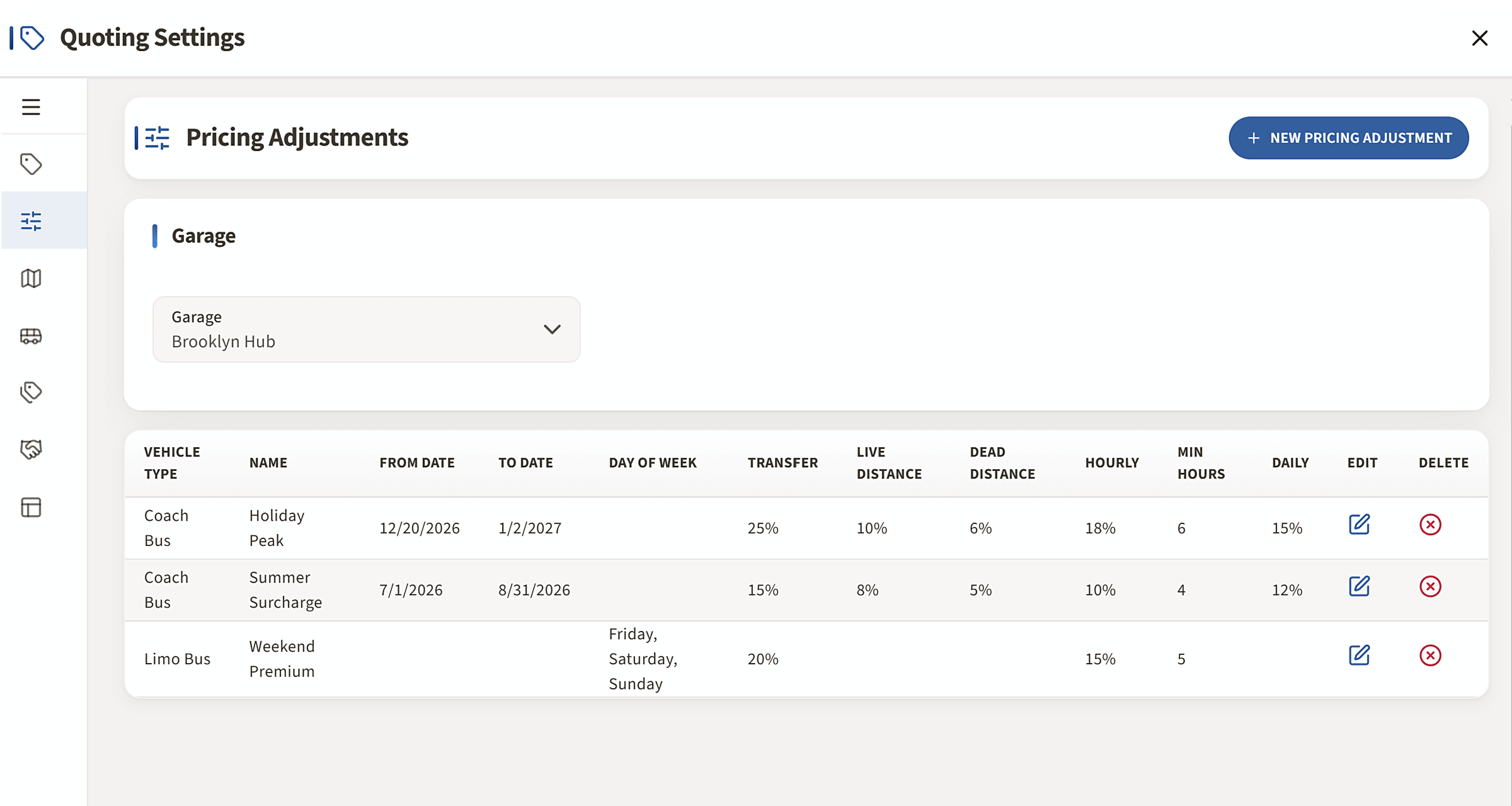Click the 12/20/2026 from date cell

420,528
